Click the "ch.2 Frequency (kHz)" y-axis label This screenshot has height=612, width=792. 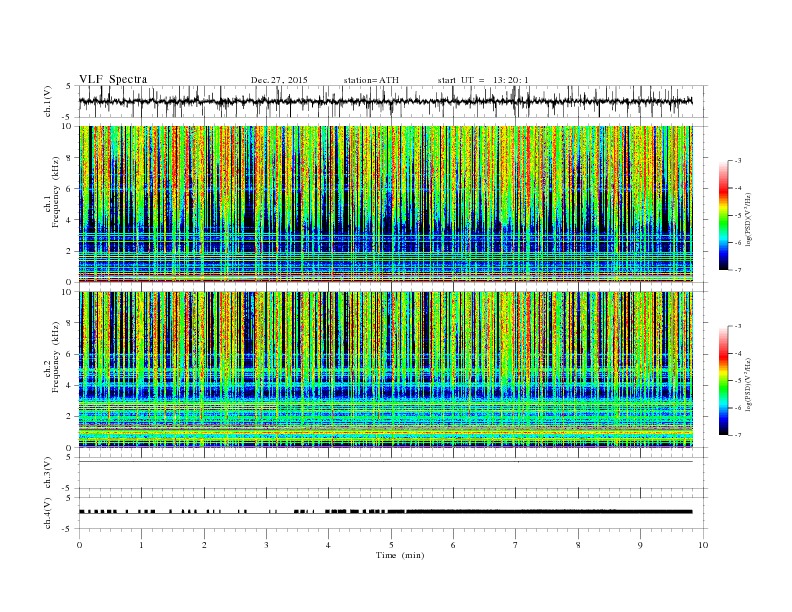click(x=52, y=356)
